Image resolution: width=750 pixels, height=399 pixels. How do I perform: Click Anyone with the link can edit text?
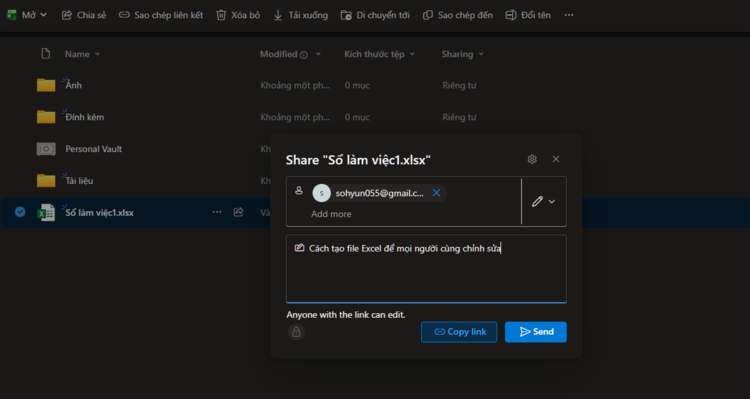pos(346,315)
